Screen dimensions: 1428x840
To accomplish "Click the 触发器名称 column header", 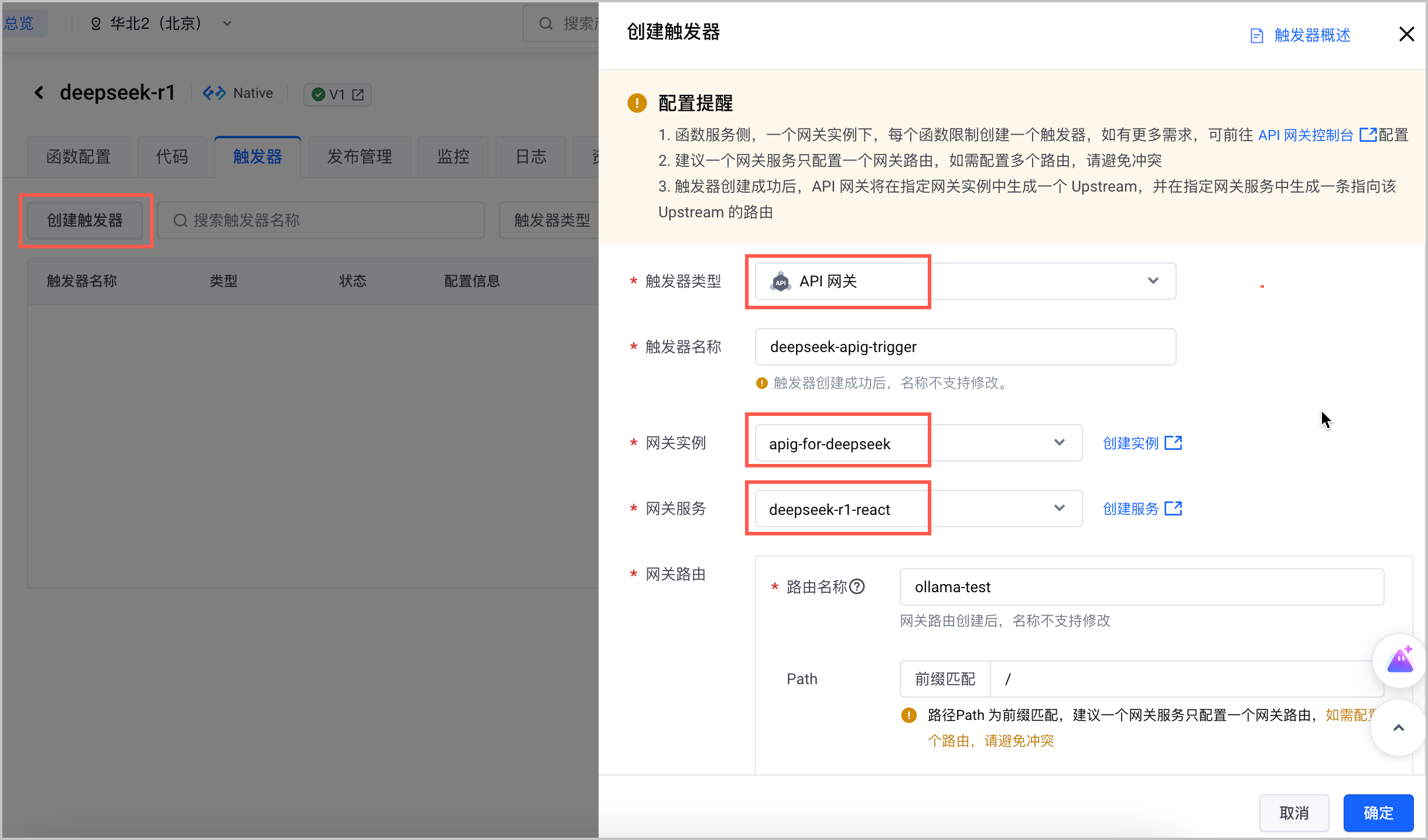I will [x=82, y=281].
